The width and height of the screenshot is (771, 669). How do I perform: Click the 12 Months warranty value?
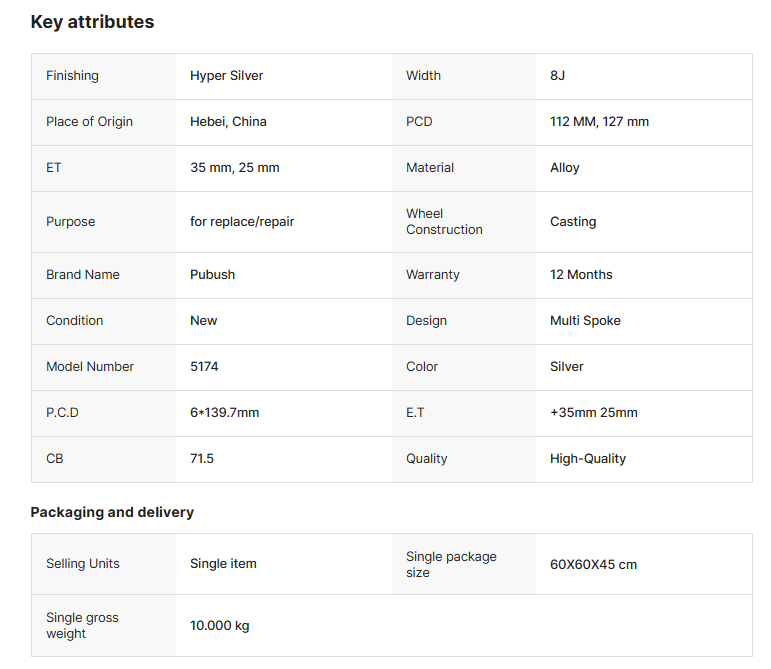pos(581,275)
